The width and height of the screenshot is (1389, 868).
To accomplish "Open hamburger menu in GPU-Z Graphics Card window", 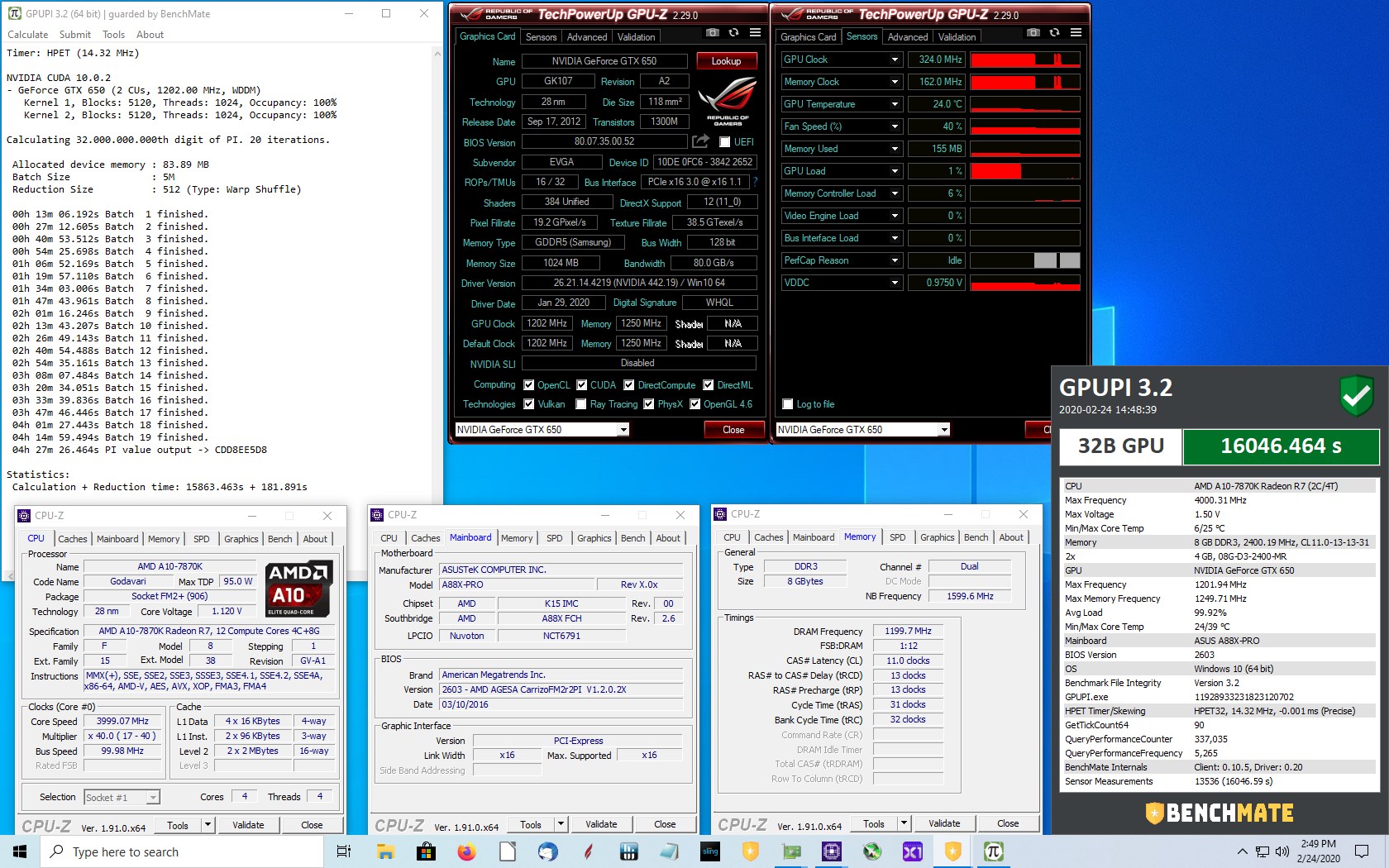I will coord(755,33).
